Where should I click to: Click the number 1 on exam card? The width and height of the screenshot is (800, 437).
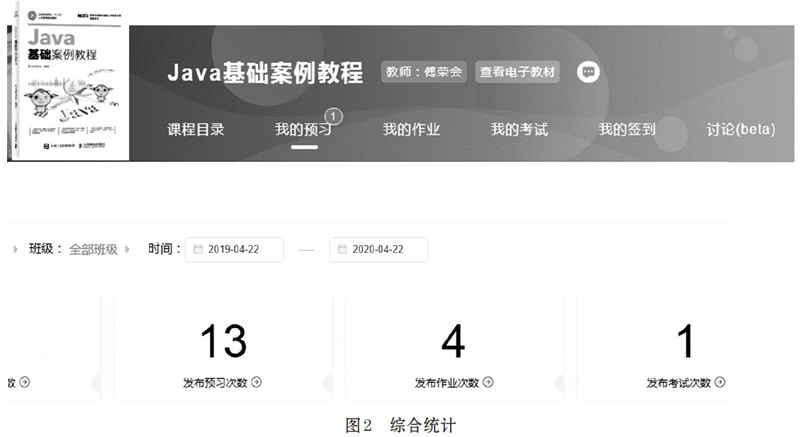(685, 341)
